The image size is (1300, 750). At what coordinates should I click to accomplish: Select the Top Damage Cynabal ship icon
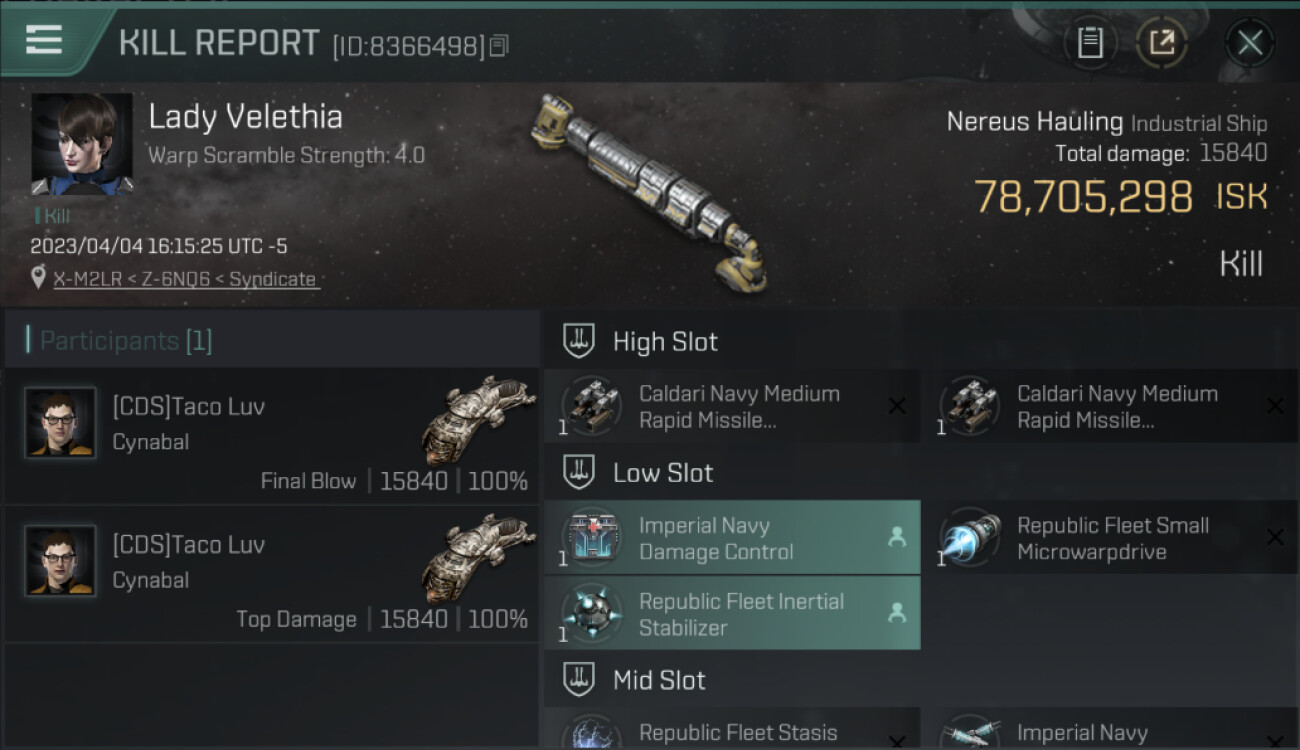click(479, 558)
